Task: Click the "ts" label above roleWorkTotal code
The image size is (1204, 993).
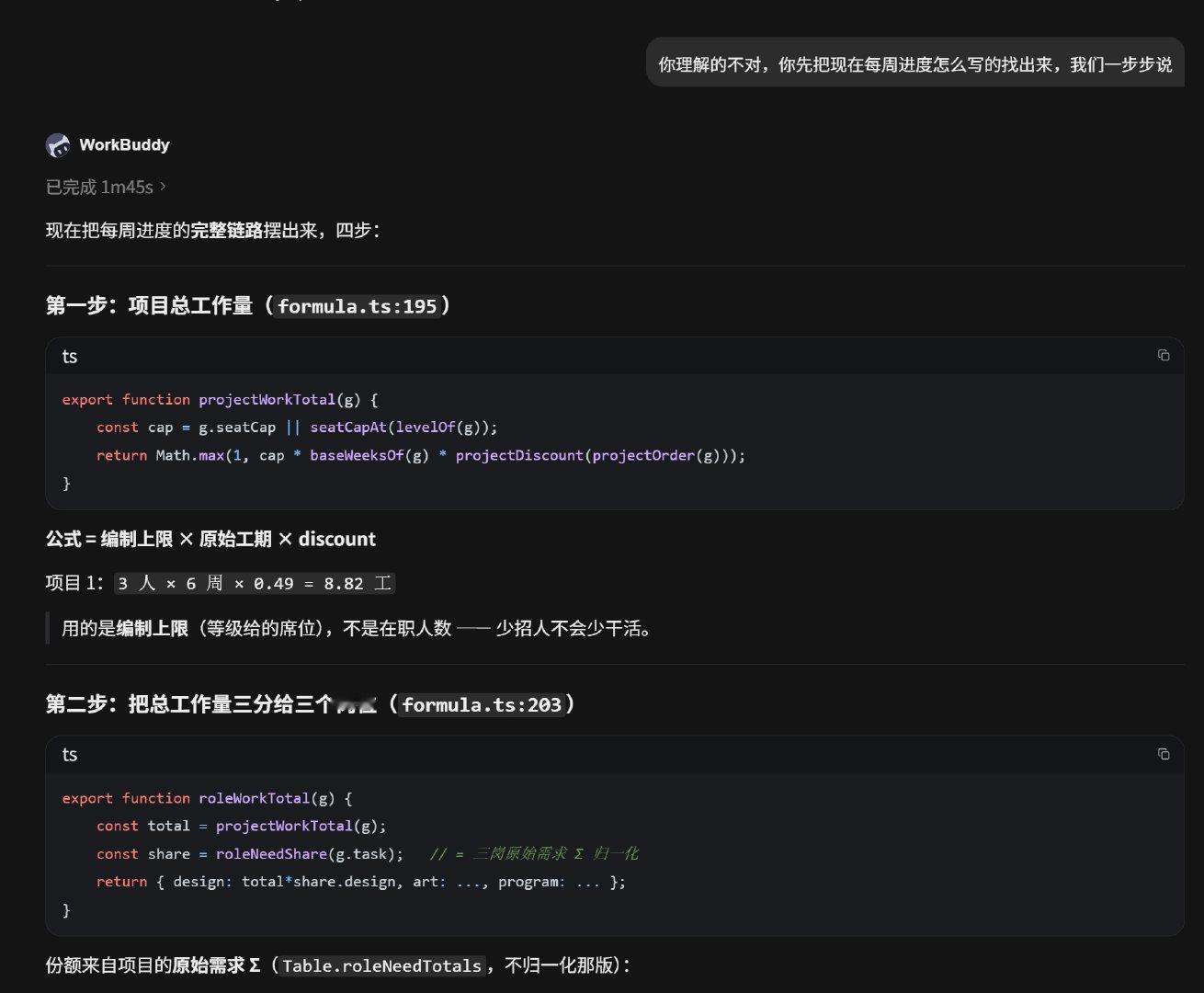Action: (x=70, y=755)
